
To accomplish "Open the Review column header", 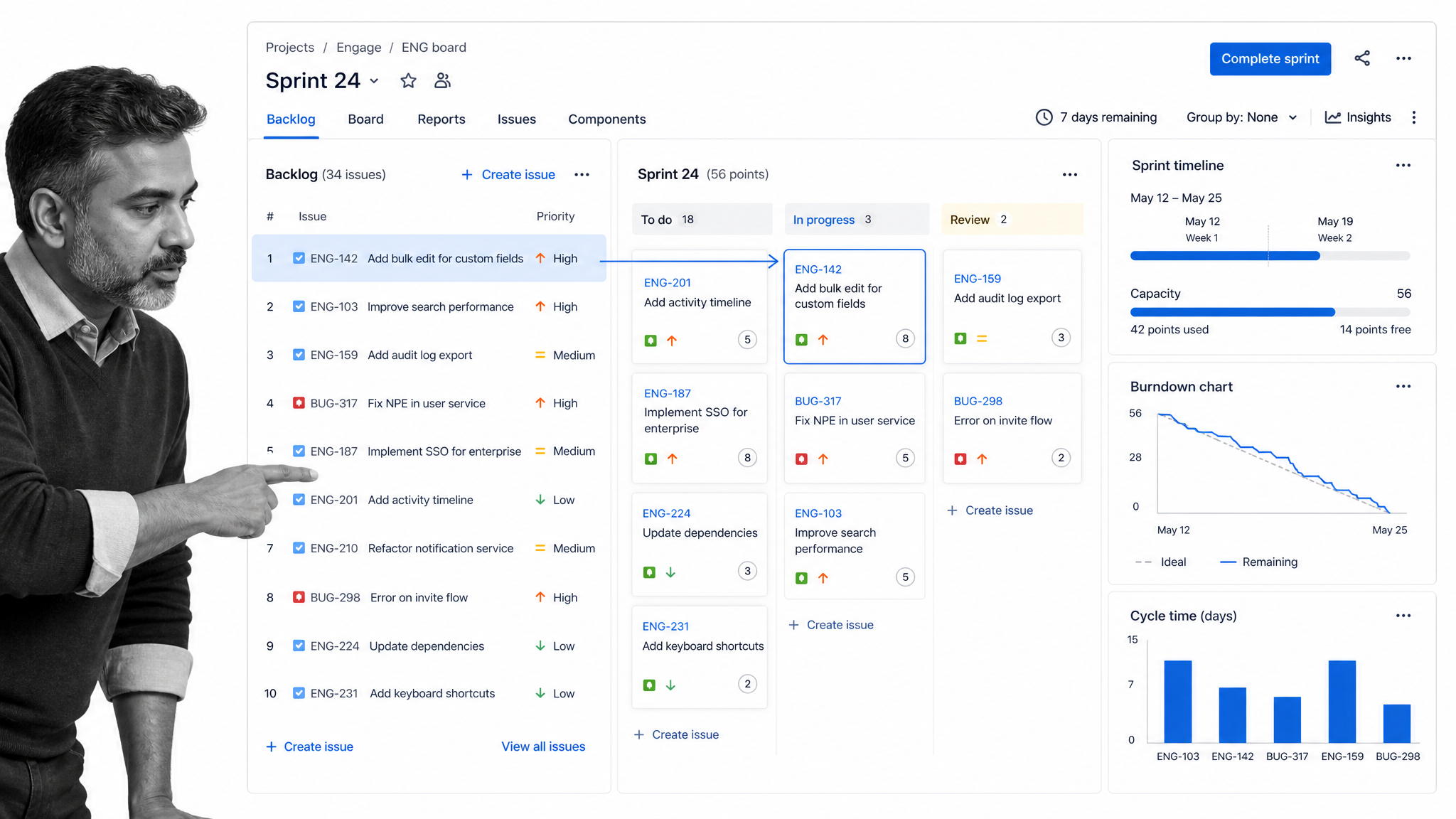I will [x=1012, y=220].
